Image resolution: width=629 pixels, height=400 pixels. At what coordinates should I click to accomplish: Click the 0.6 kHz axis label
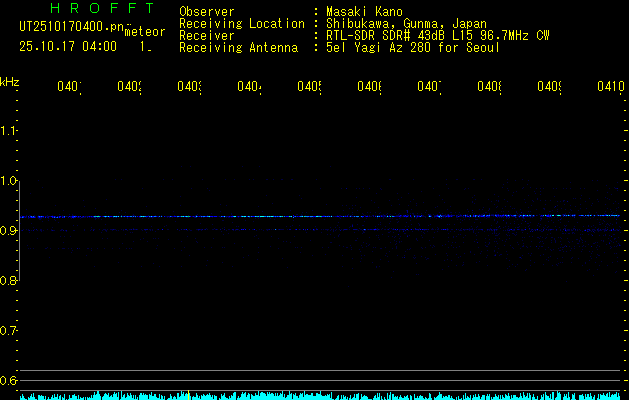[x=8, y=380]
